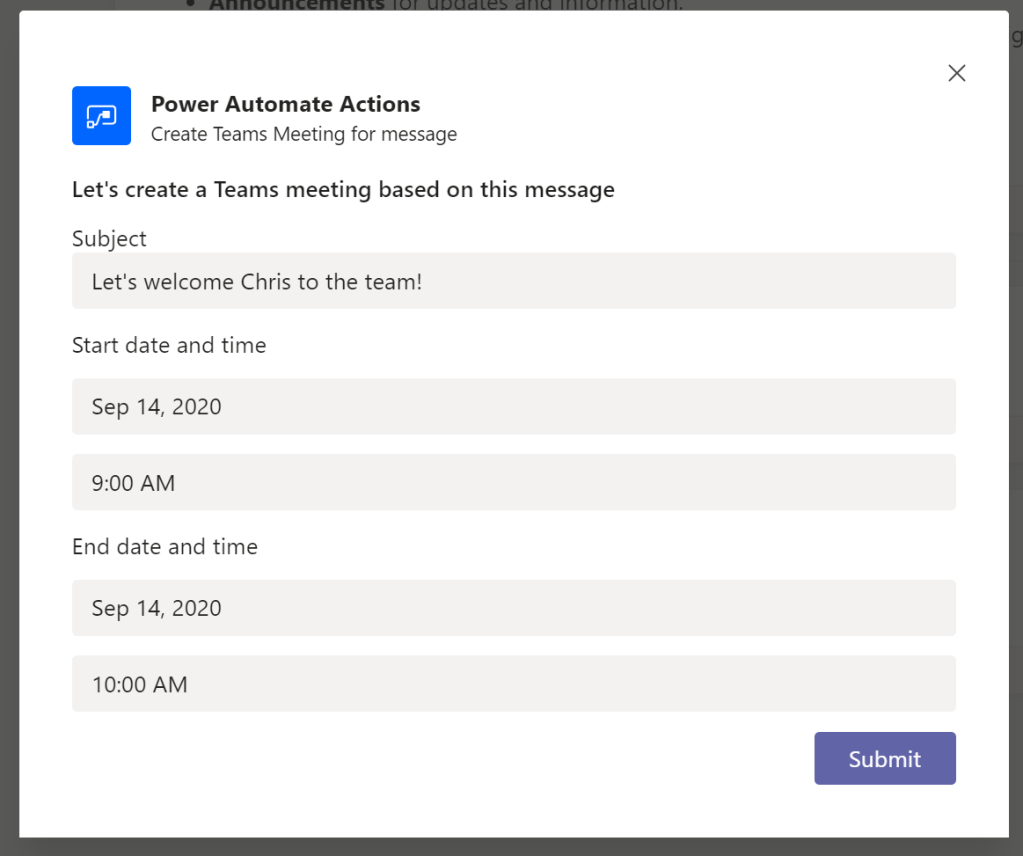Click the "End date and time" label
1023x856 pixels.
tap(165, 547)
